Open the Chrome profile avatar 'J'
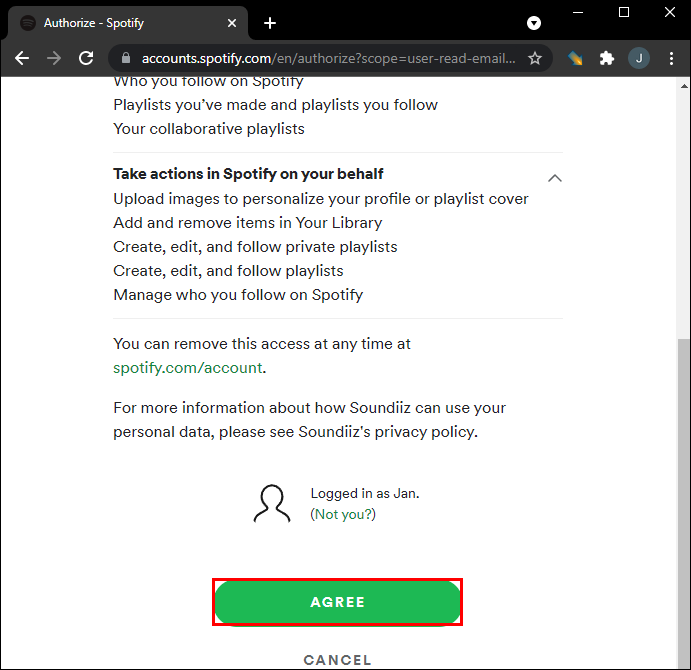The width and height of the screenshot is (691, 670). point(637,59)
